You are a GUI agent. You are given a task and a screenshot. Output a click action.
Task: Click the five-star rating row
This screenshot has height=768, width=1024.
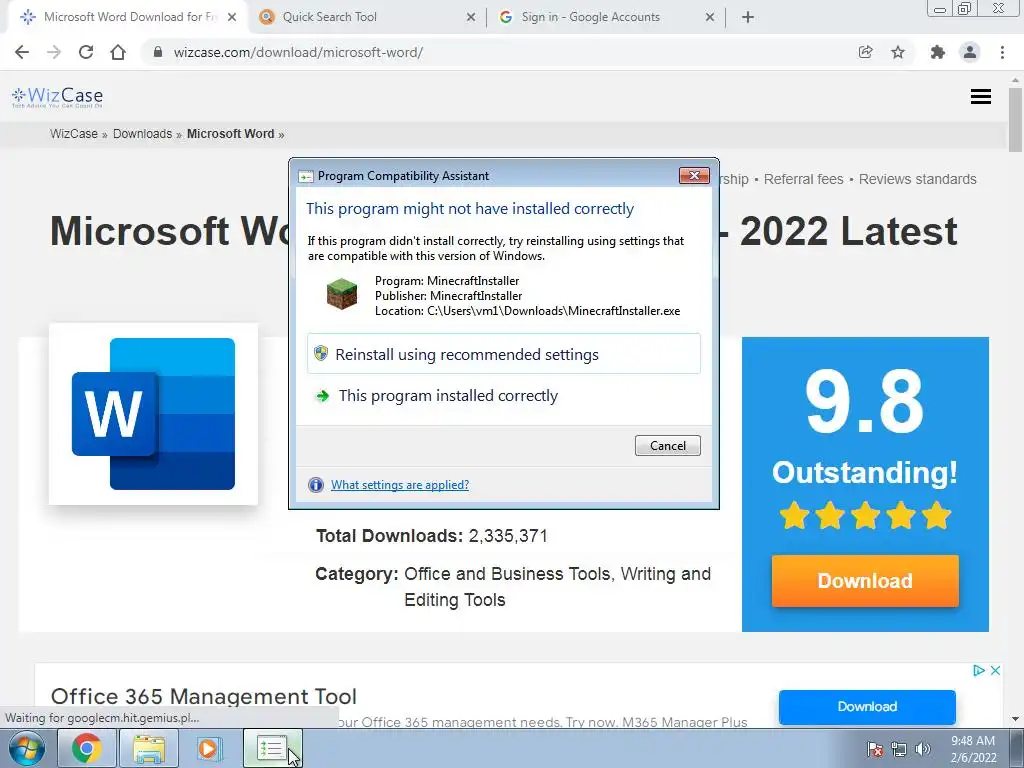865,515
